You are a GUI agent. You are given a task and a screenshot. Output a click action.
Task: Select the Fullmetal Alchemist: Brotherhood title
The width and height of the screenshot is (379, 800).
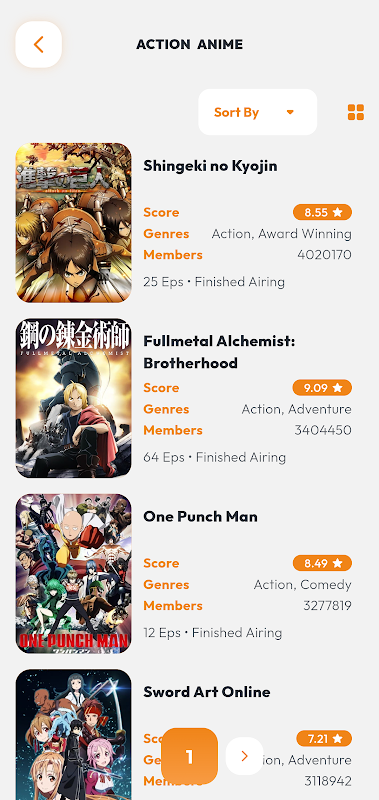[219, 352]
